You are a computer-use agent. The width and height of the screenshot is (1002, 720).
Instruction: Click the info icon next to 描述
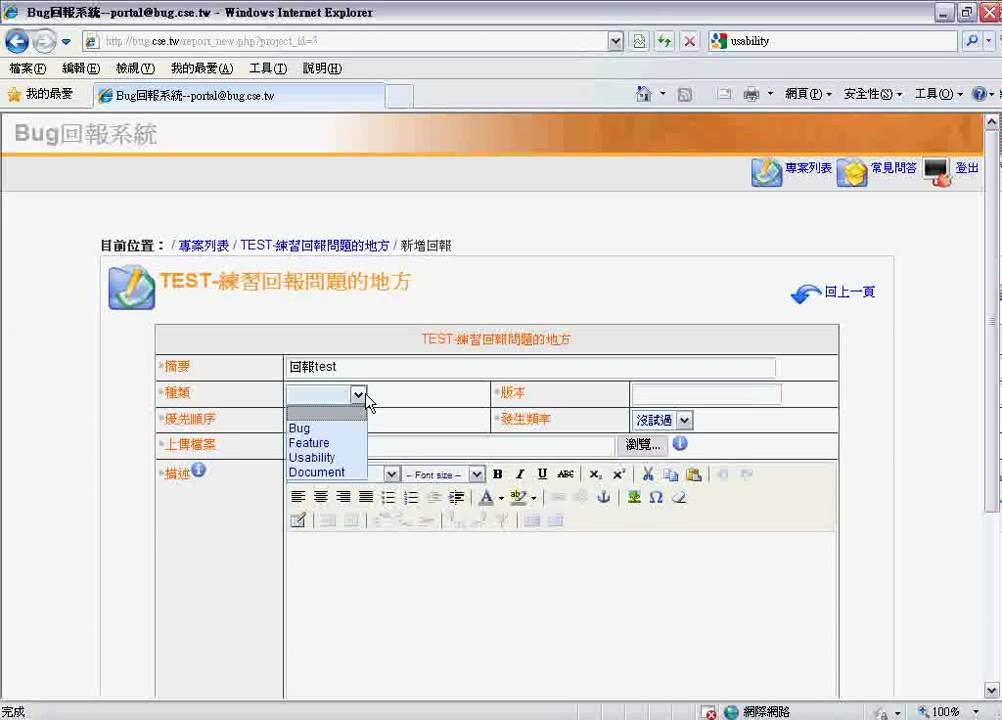tap(199, 470)
